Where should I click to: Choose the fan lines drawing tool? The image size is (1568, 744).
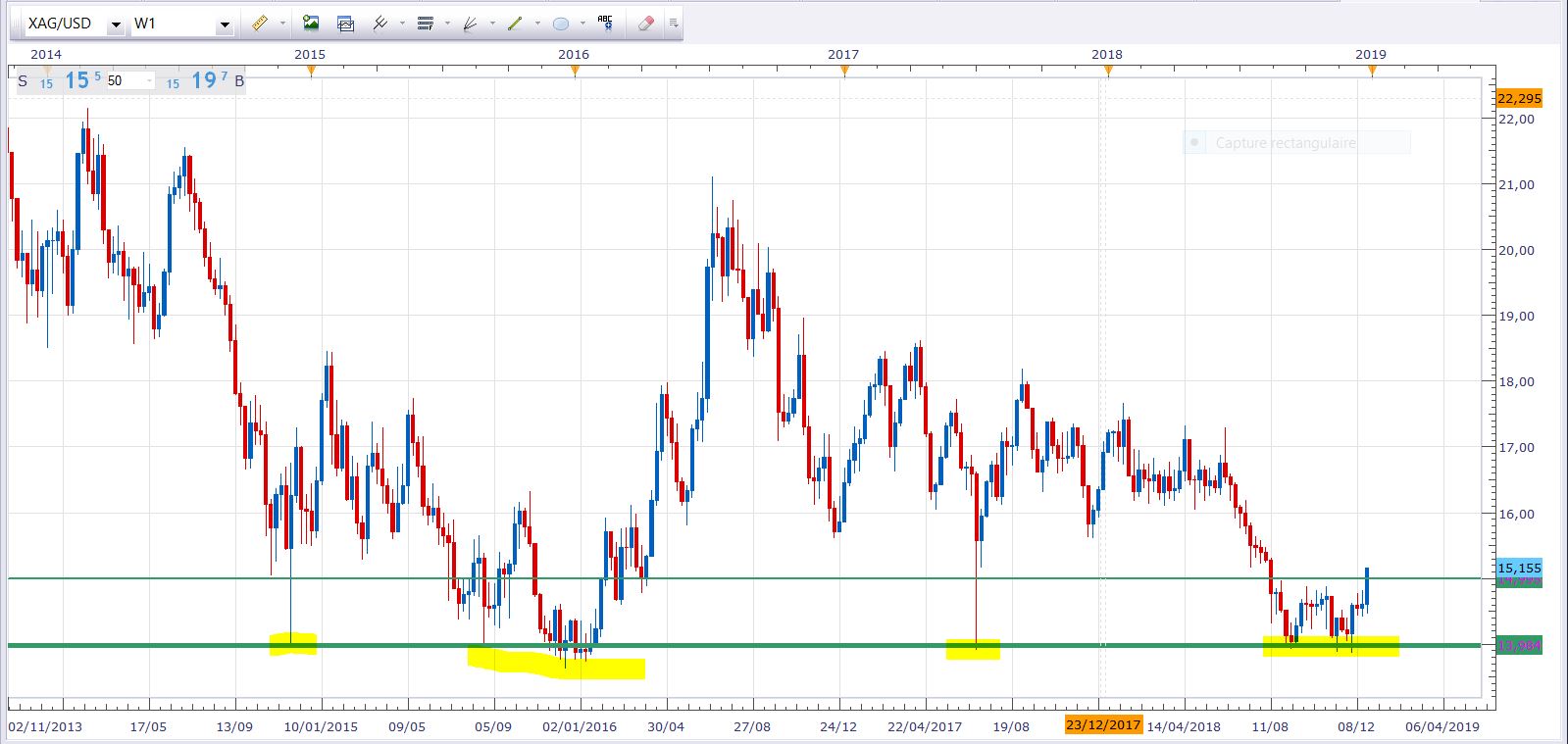470,24
